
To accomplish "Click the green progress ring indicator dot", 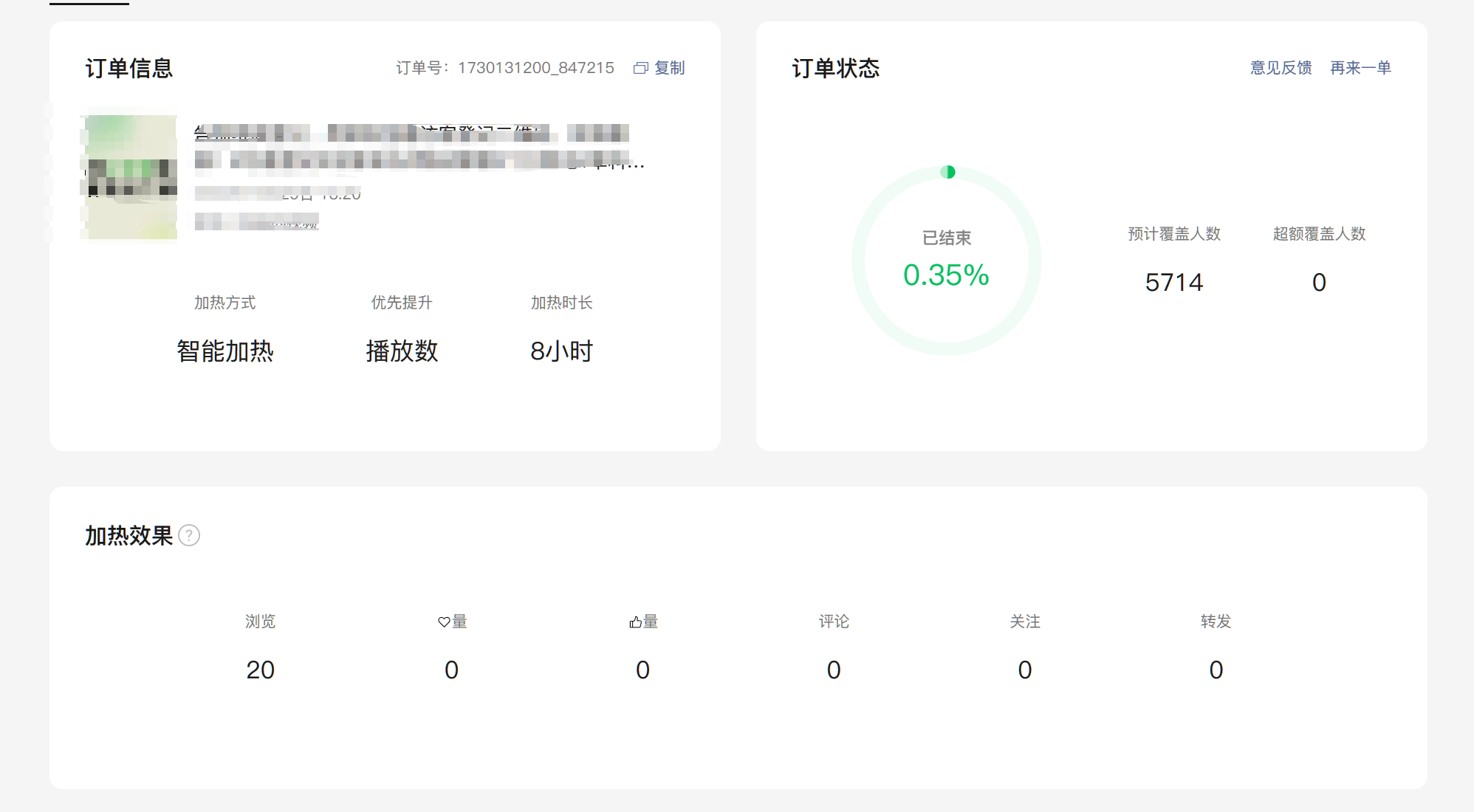I will pyautogui.click(x=948, y=172).
